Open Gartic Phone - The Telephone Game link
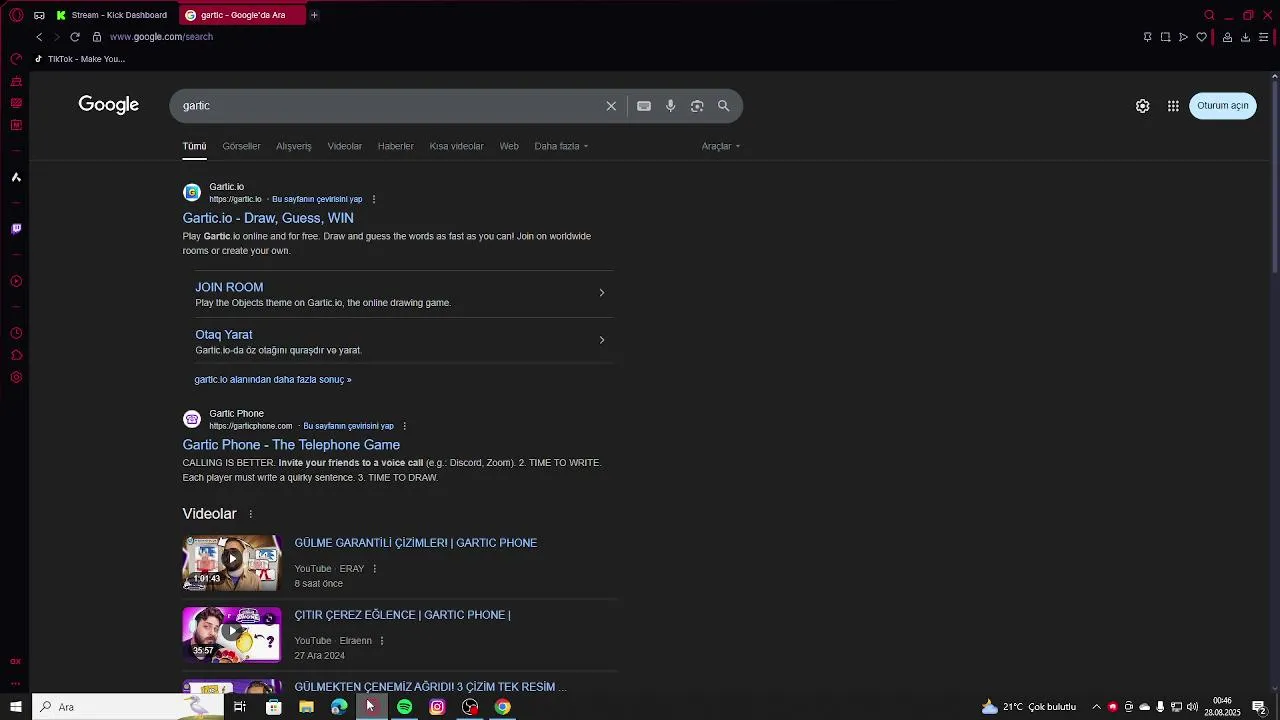Viewport: 1280px width, 720px height. [291, 445]
